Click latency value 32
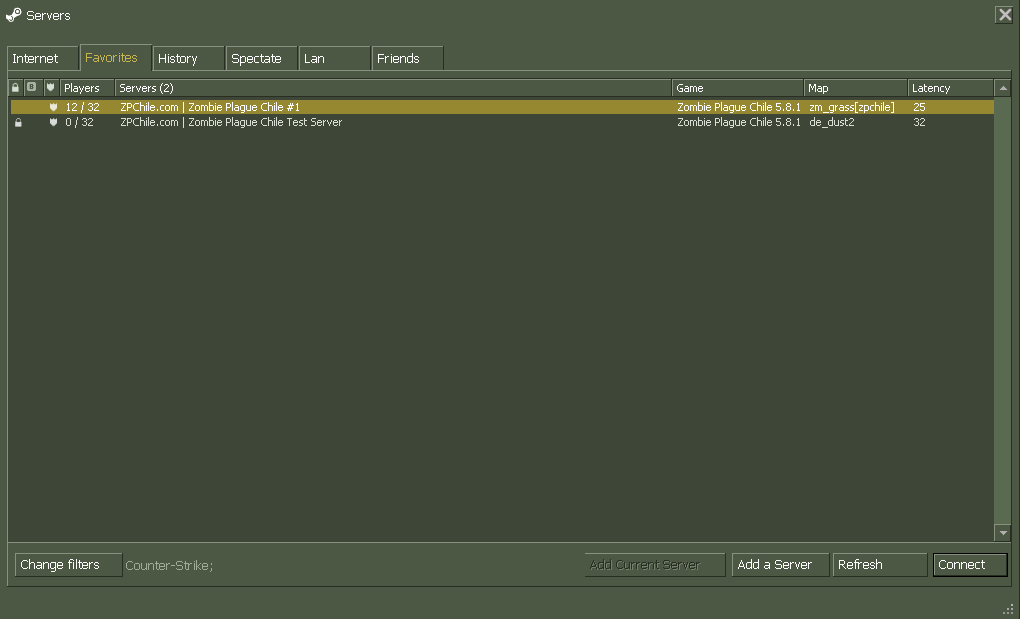Image resolution: width=1020 pixels, height=619 pixels. (919, 122)
